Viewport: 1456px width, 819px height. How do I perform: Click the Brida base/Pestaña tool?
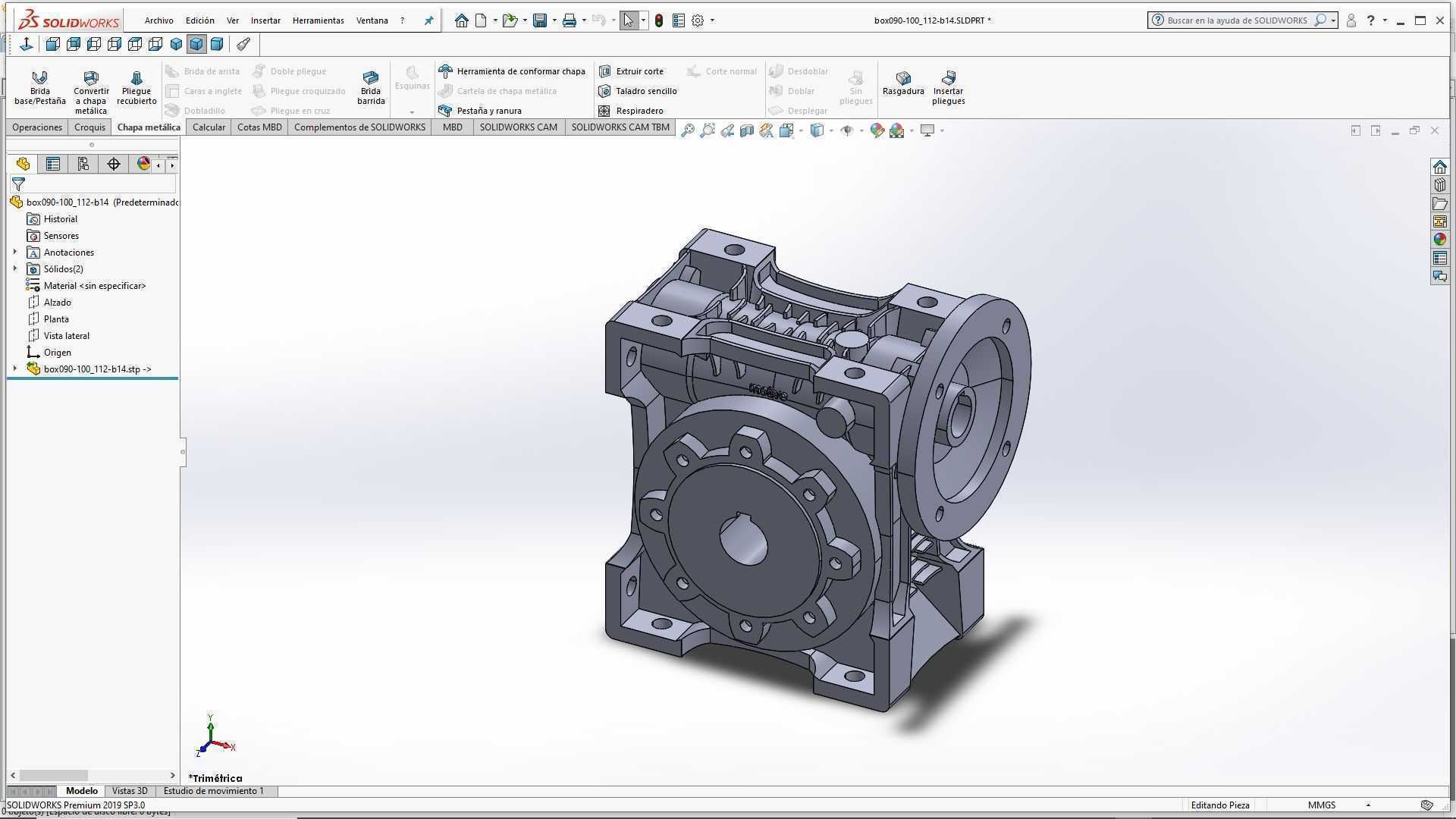[39, 87]
